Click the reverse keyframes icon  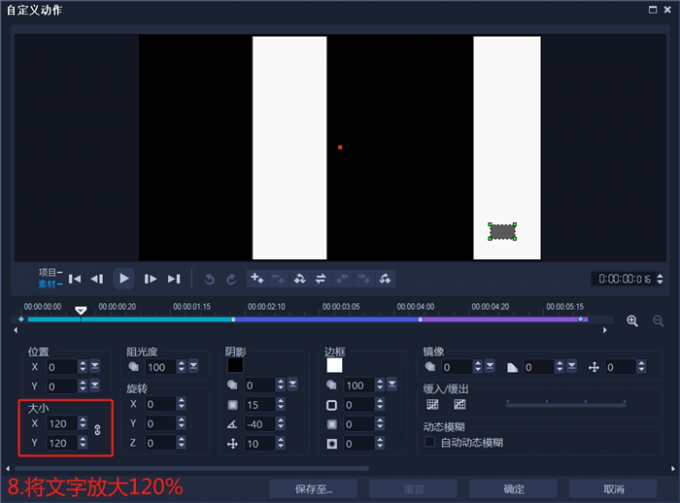[299, 278]
